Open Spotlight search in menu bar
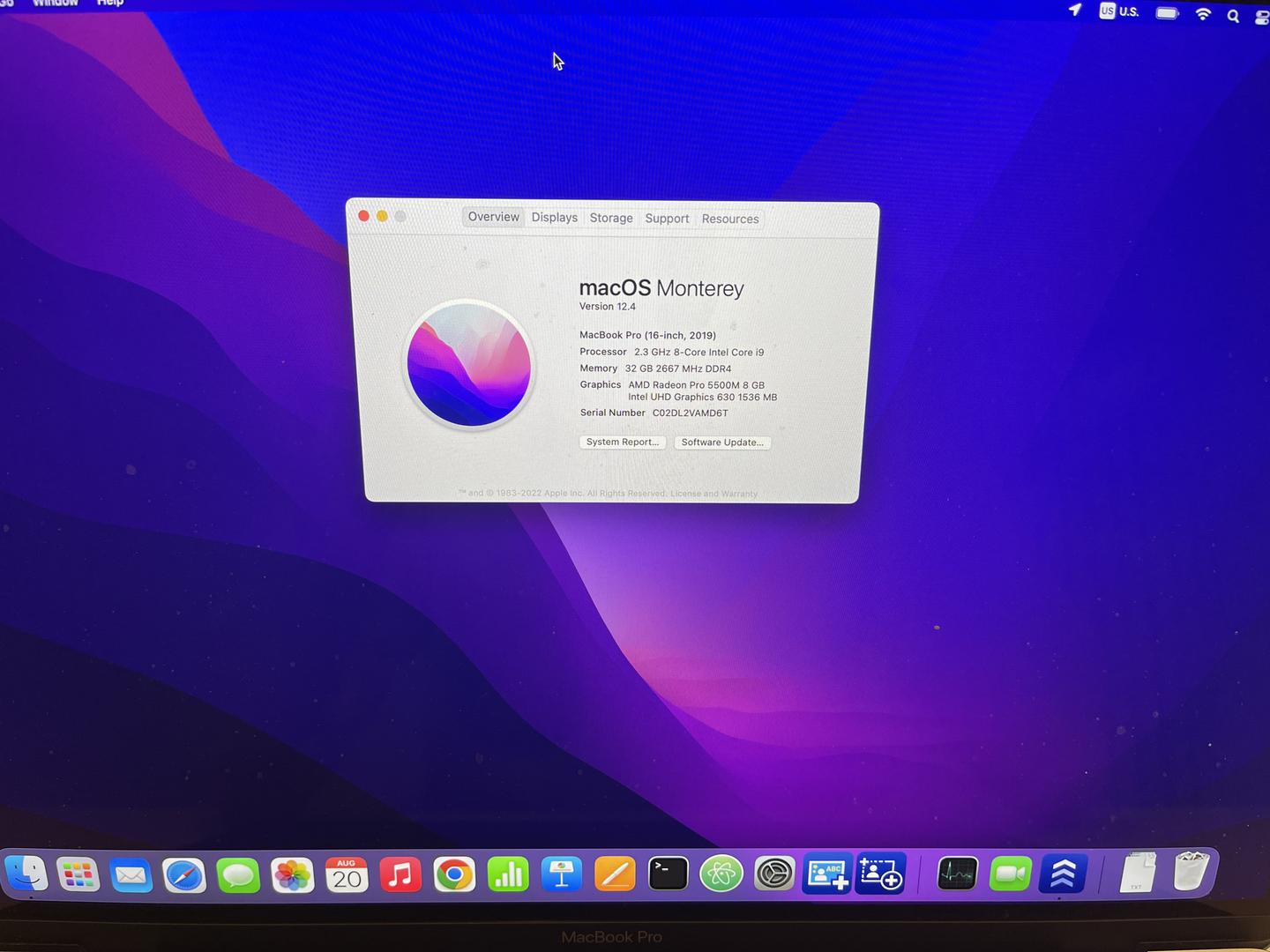 [1233, 16]
